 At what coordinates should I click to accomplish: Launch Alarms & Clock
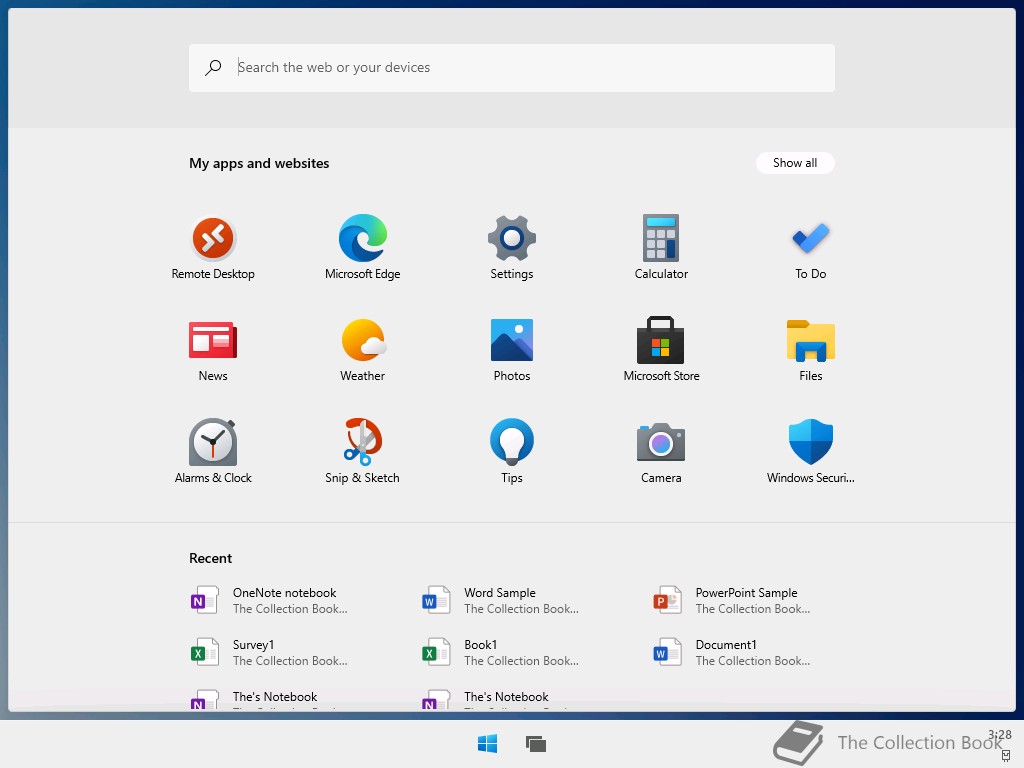[213, 452]
